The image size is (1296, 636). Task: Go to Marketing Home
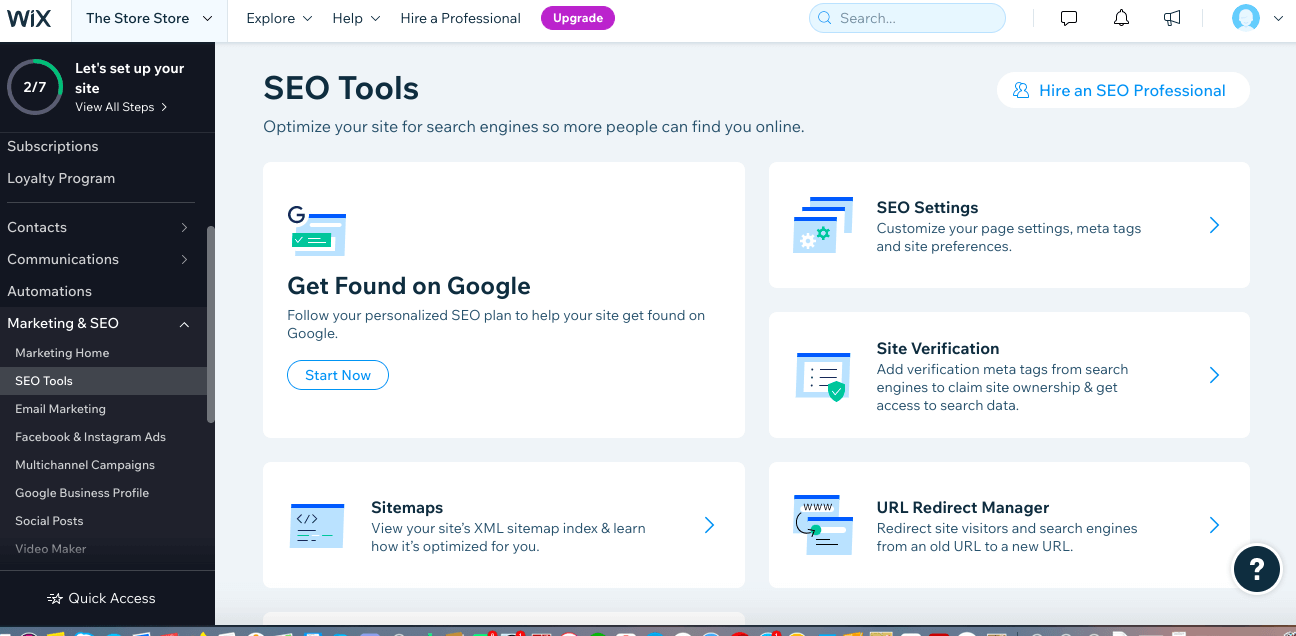click(62, 353)
